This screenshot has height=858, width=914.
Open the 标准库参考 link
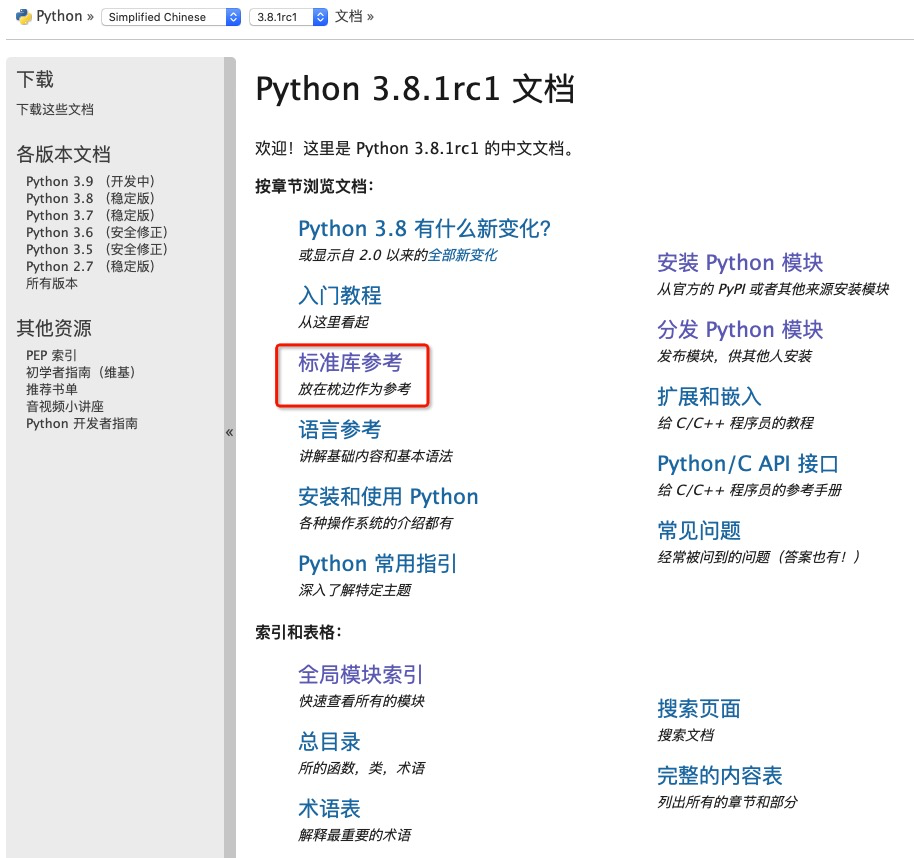pos(350,363)
